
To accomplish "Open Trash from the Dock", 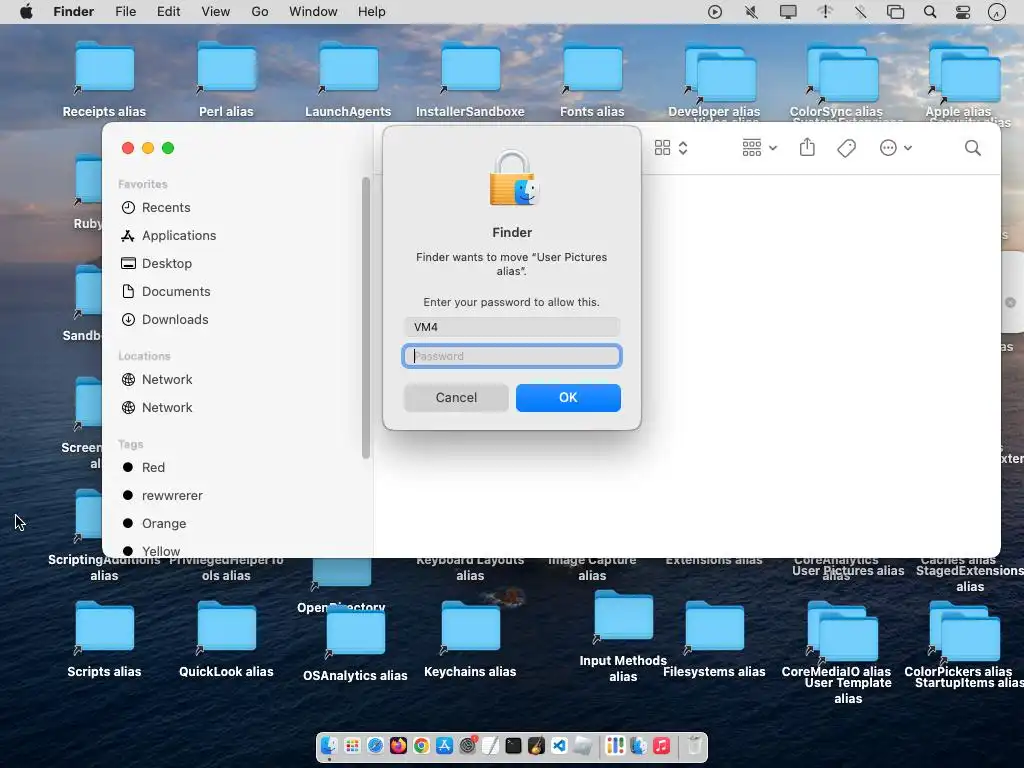I will pos(695,745).
